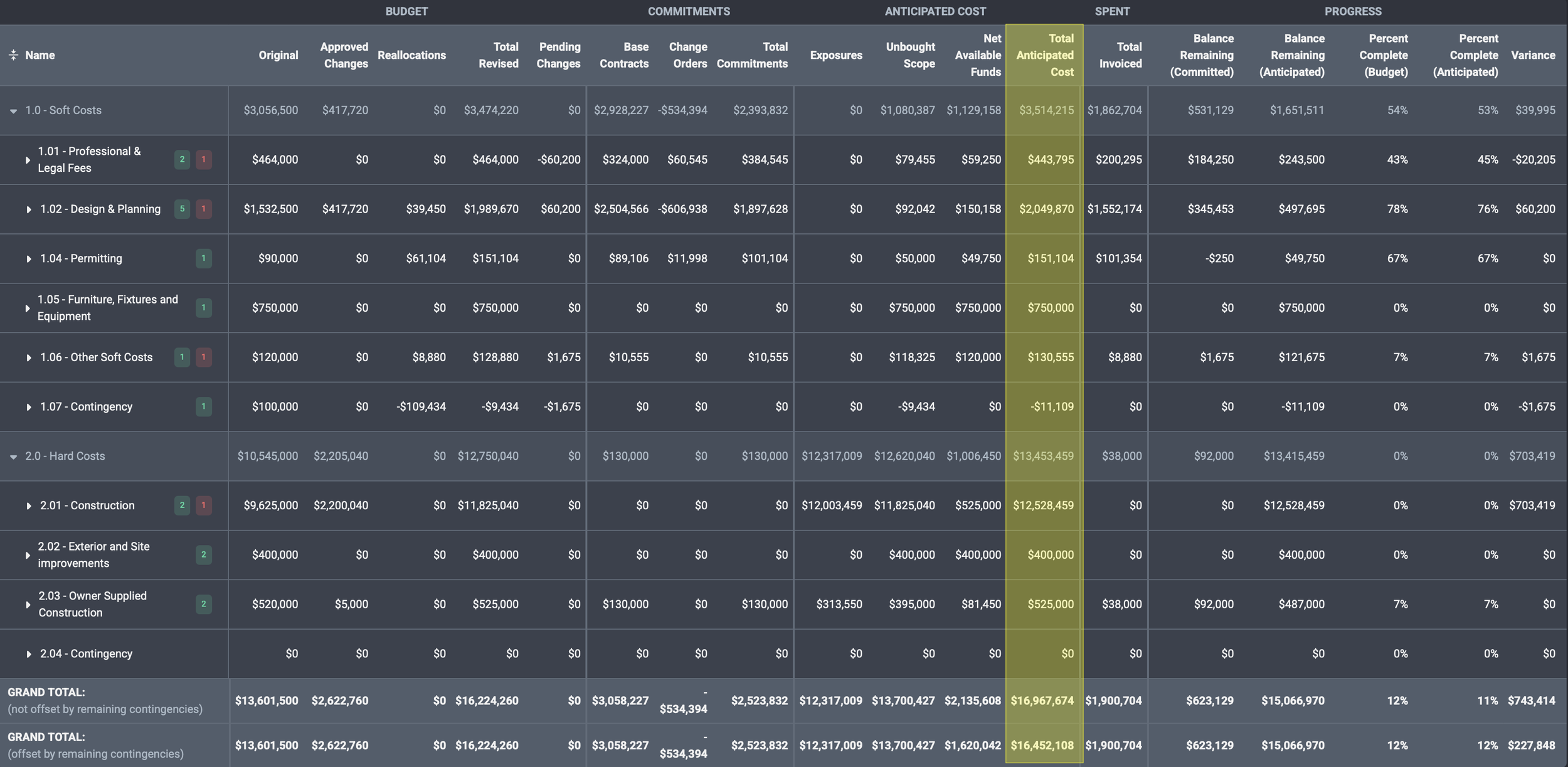Expand the 1.04 - Permitting row
This screenshot has height=767, width=1568.
pos(28,259)
